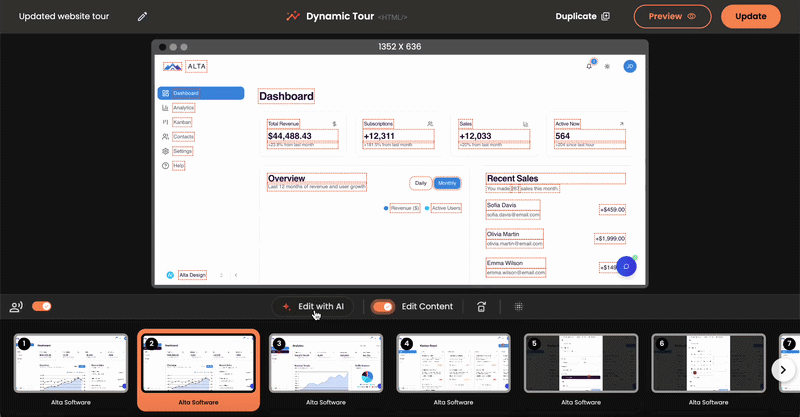
Task: Click the notification bell icon
Action: point(590,66)
